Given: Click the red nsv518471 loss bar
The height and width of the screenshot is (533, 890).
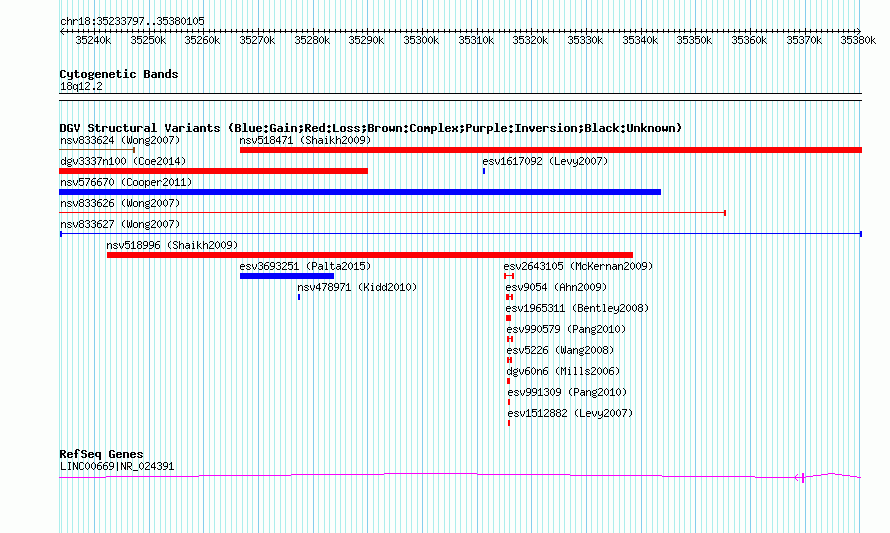Looking at the screenshot, I should point(551,150).
